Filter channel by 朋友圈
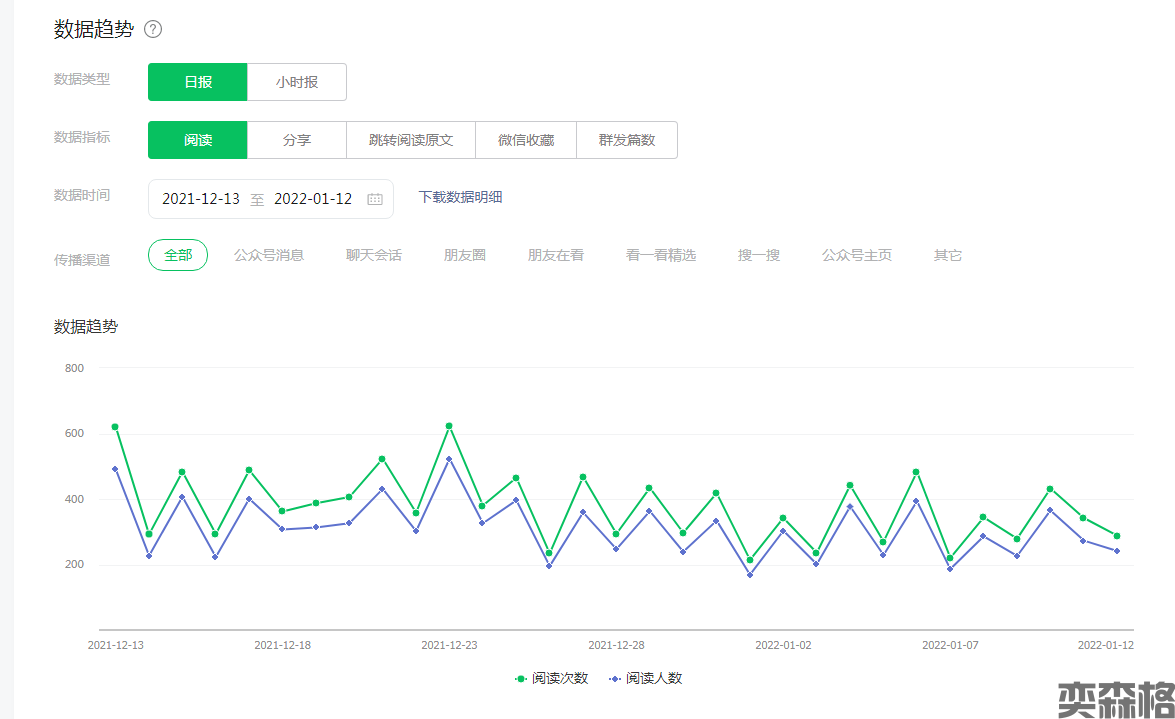The image size is (1175, 719). coord(465,255)
